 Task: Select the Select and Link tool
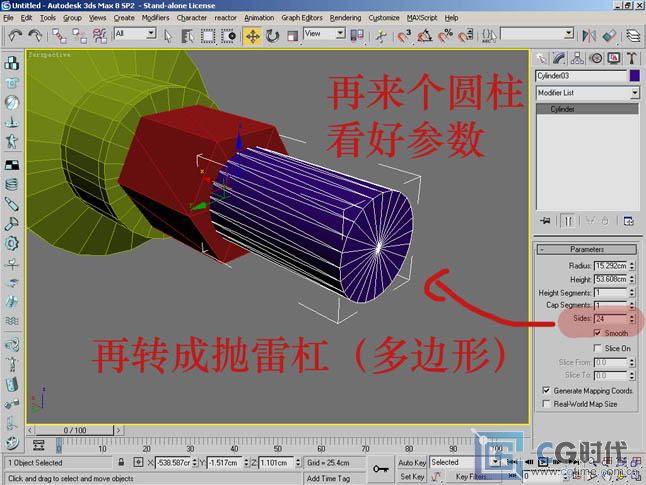(59, 36)
